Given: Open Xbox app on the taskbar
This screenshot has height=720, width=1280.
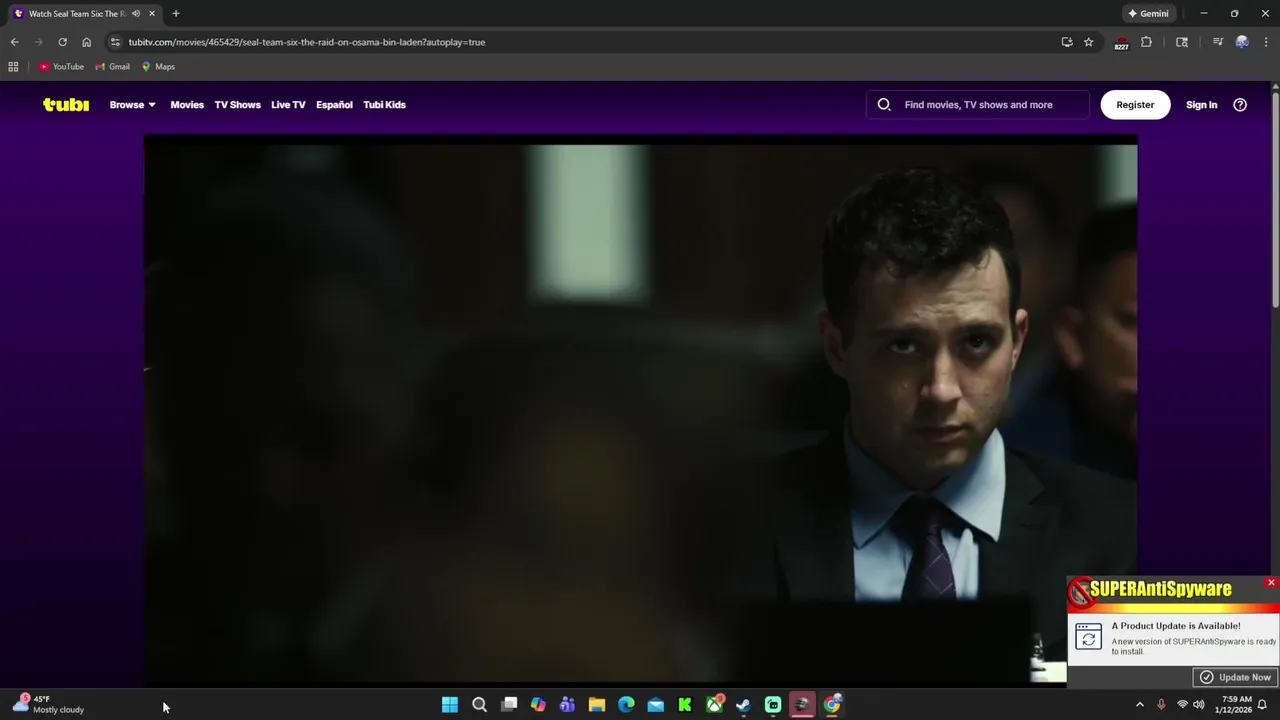Looking at the screenshot, I should click(x=714, y=705).
